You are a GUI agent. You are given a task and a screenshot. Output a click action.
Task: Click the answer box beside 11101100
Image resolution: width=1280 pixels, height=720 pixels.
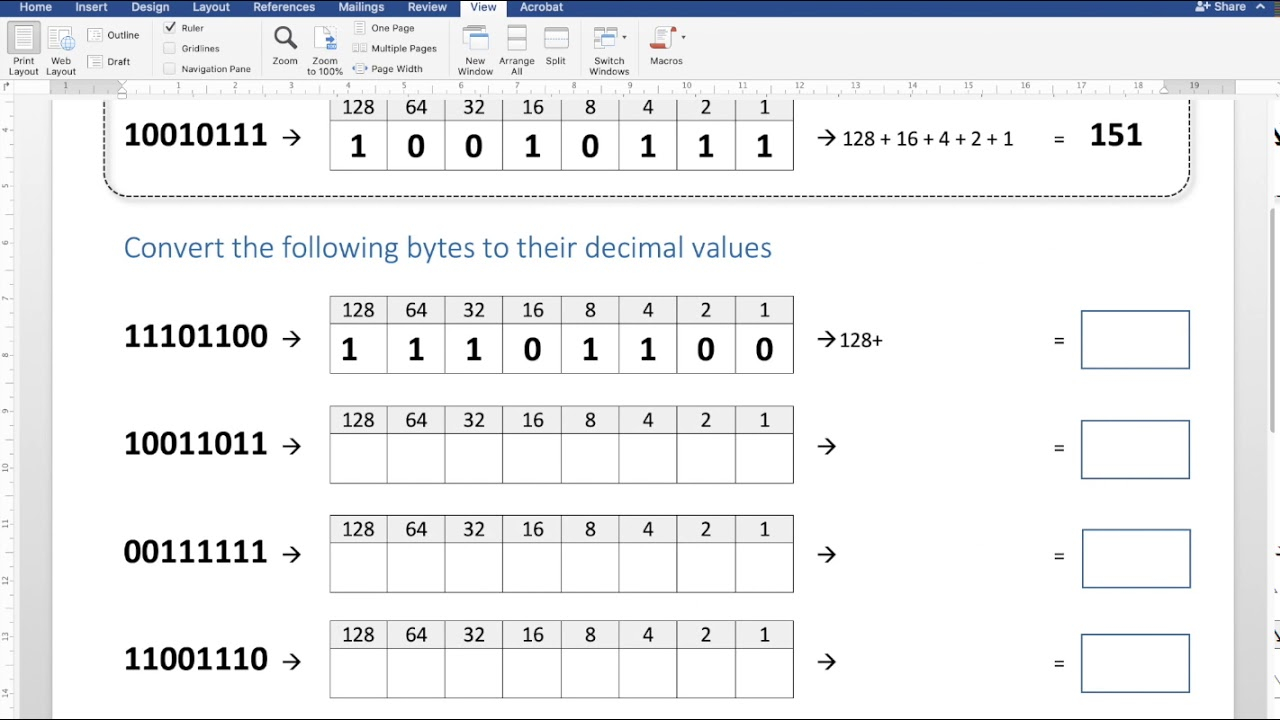point(1135,339)
